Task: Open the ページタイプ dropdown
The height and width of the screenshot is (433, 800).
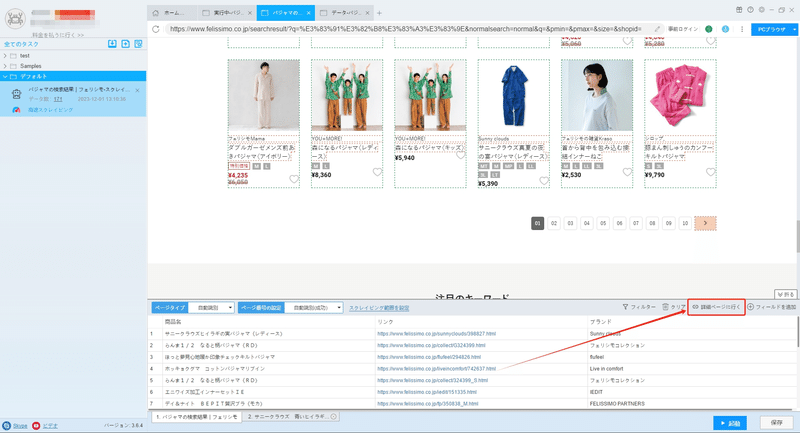Action: coord(211,308)
